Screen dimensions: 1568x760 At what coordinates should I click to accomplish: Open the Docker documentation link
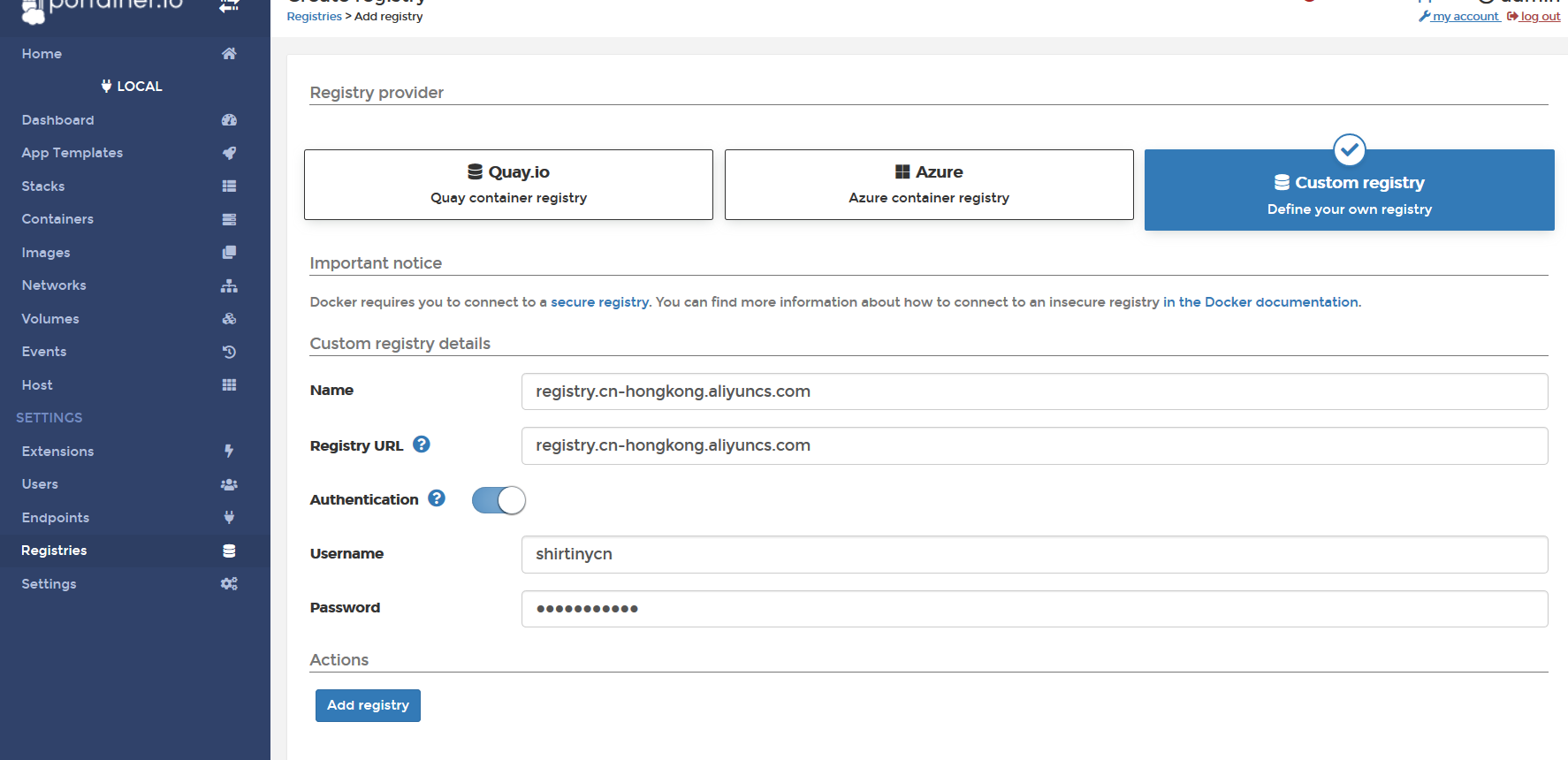1260,302
